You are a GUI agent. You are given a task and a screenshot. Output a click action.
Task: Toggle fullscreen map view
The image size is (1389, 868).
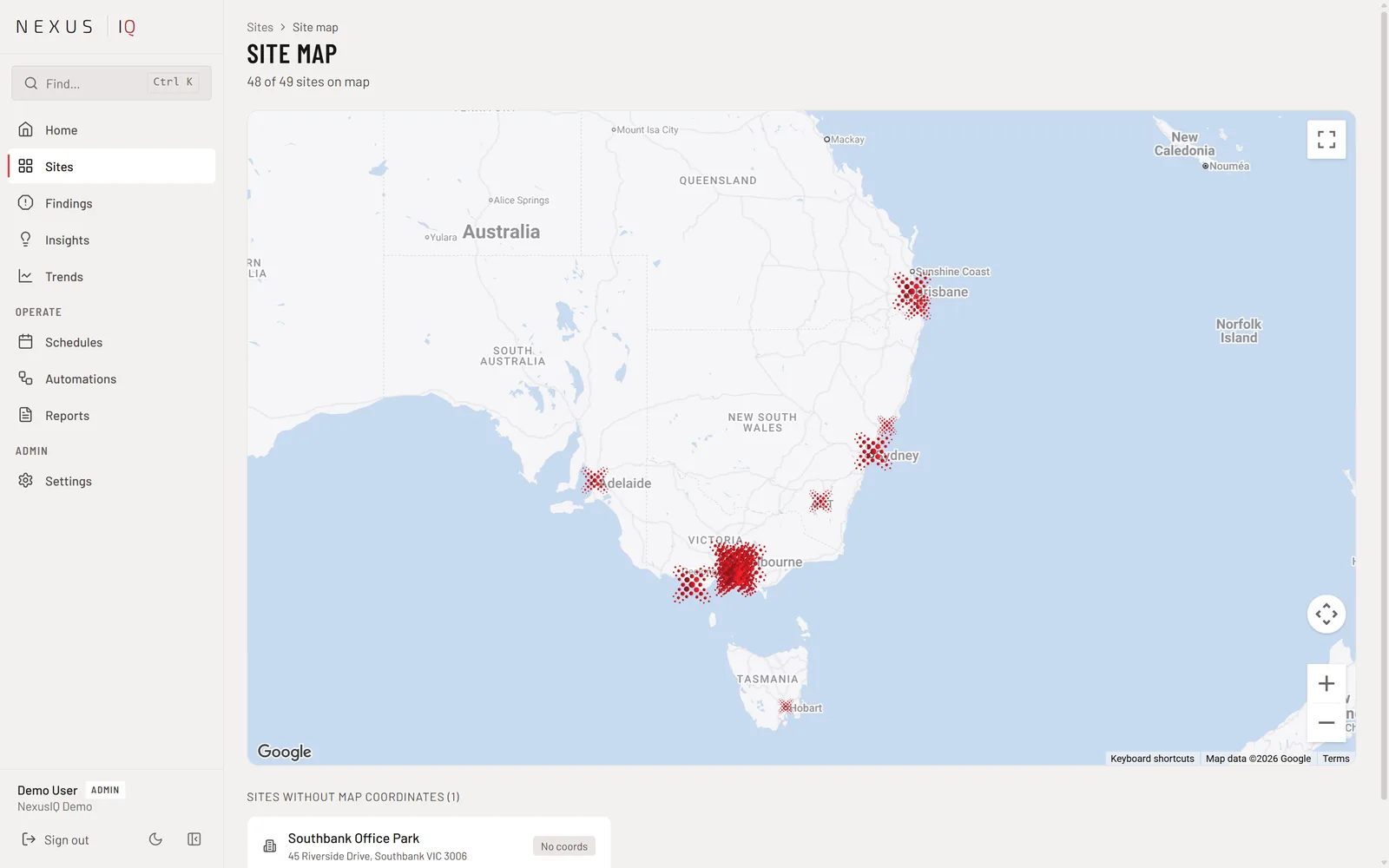point(1326,140)
